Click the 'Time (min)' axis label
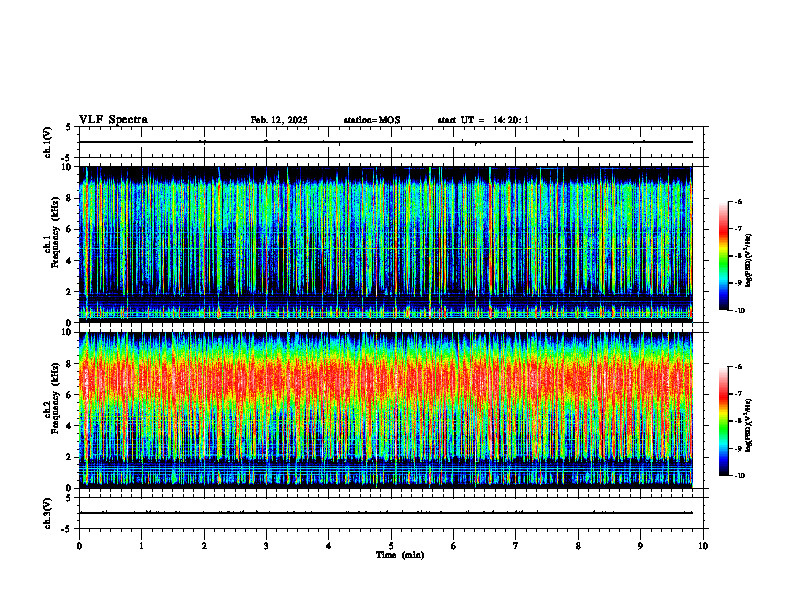 400,555
